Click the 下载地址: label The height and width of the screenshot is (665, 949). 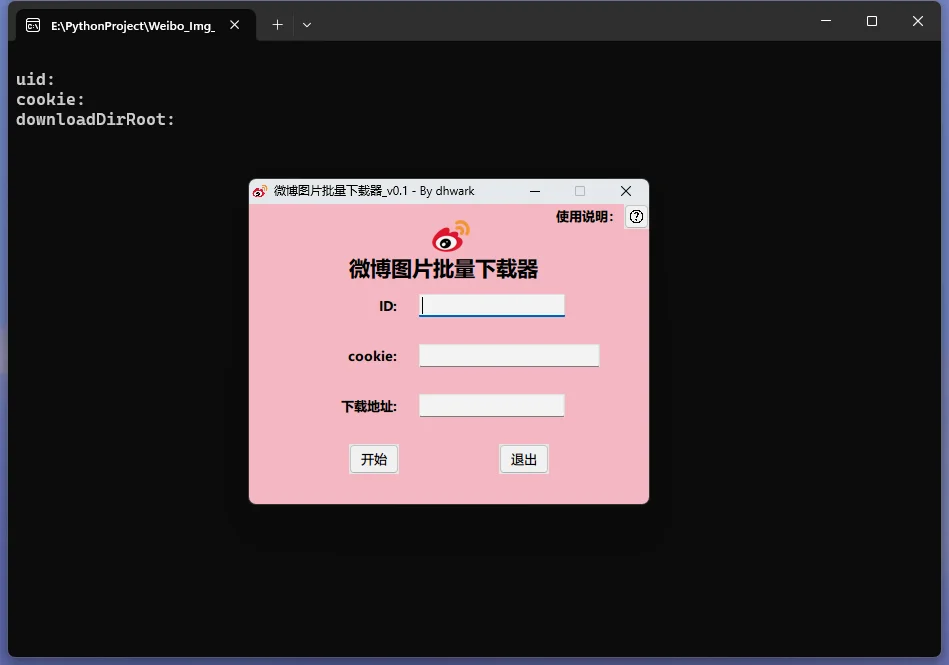(369, 406)
